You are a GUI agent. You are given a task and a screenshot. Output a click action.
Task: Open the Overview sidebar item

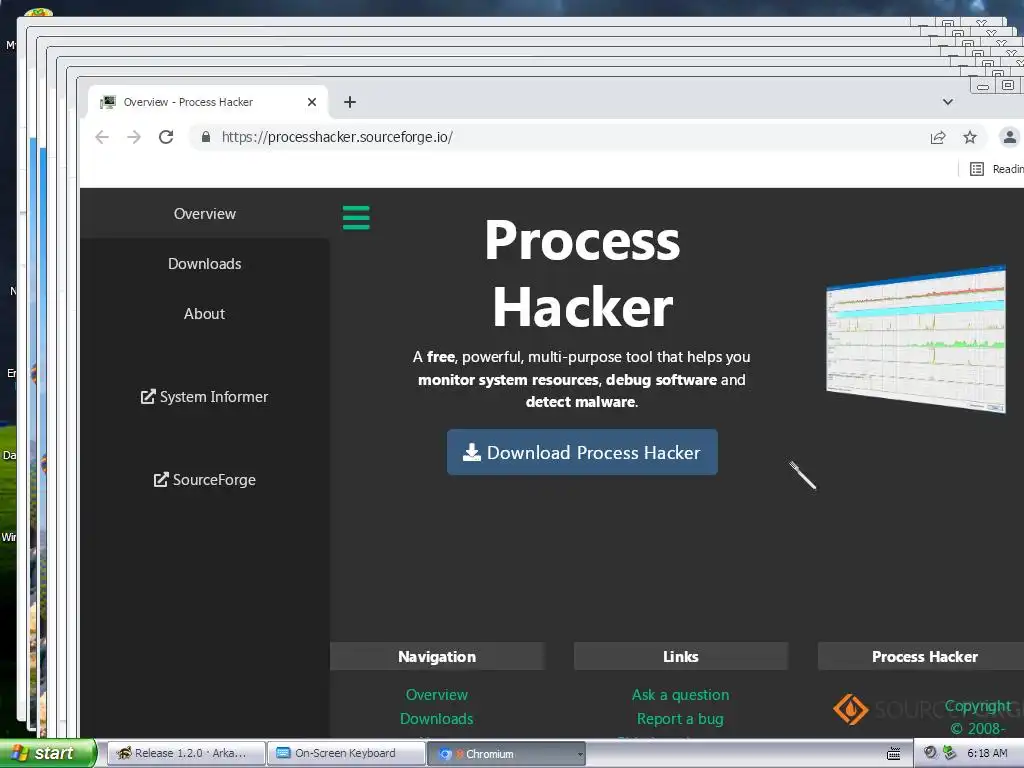pyautogui.click(x=204, y=214)
